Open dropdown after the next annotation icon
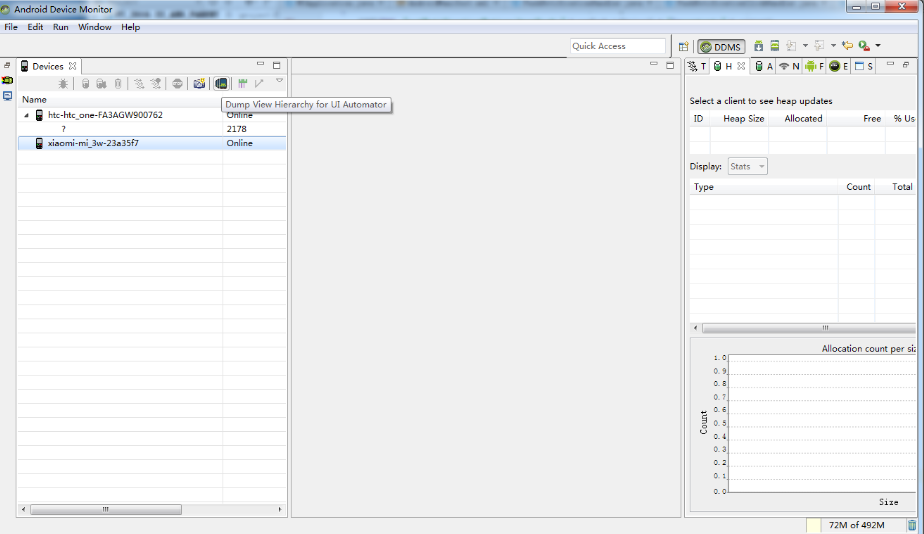924x534 pixels. click(806, 46)
